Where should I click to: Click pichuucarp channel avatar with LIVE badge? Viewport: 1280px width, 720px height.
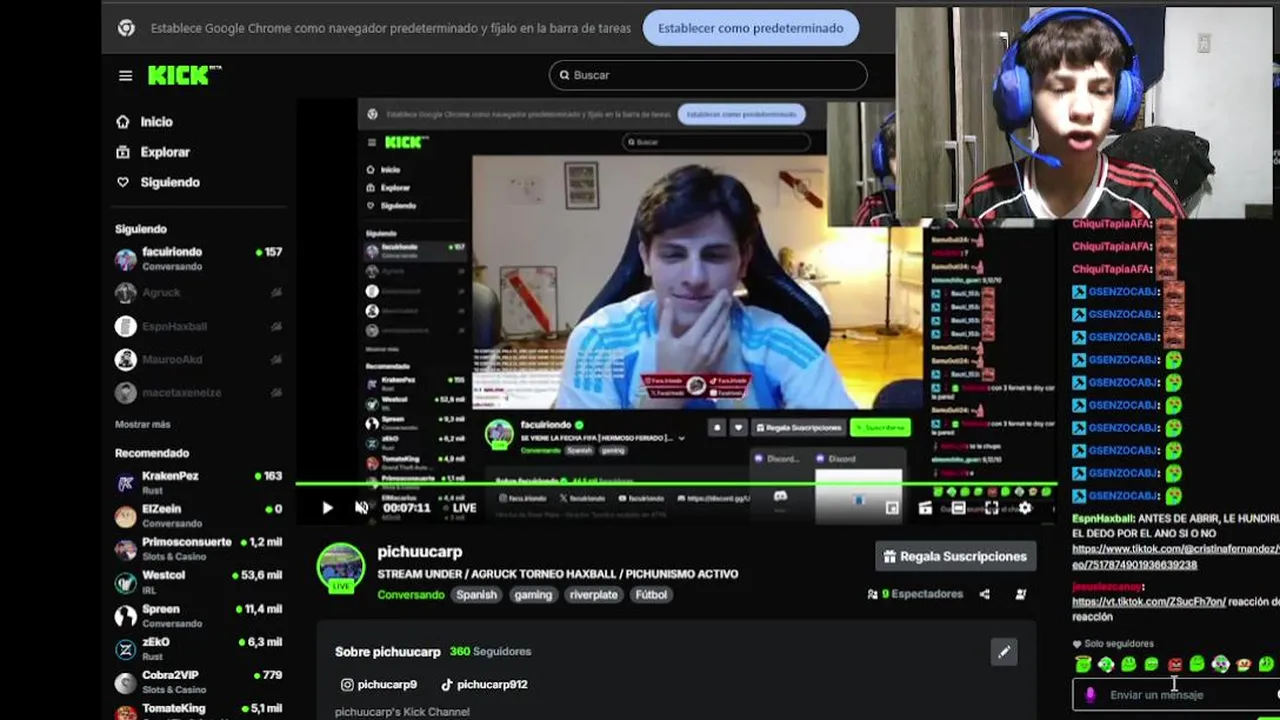click(x=341, y=568)
